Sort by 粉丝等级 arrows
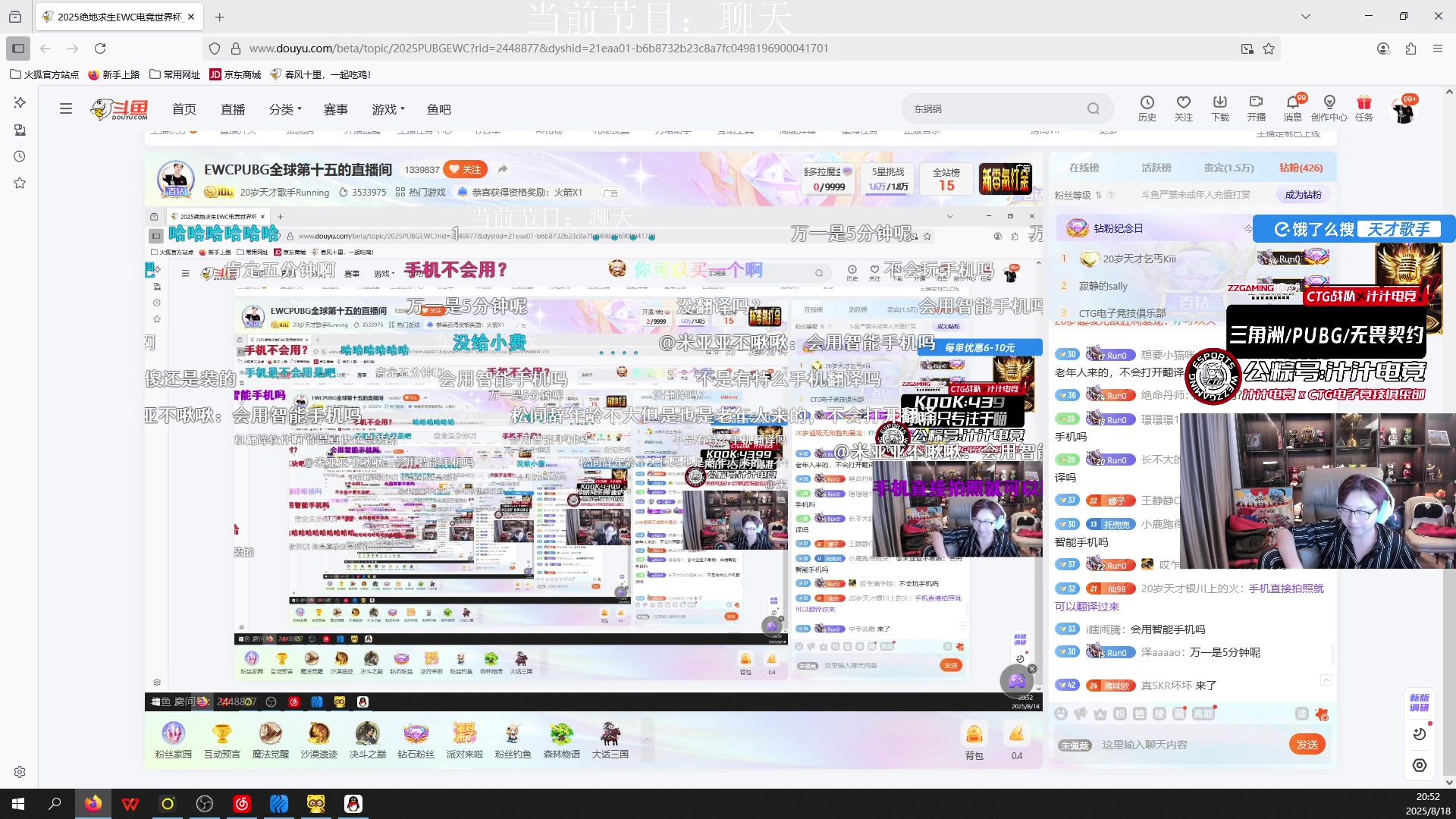1456x819 pixels. pos(1098,195)
